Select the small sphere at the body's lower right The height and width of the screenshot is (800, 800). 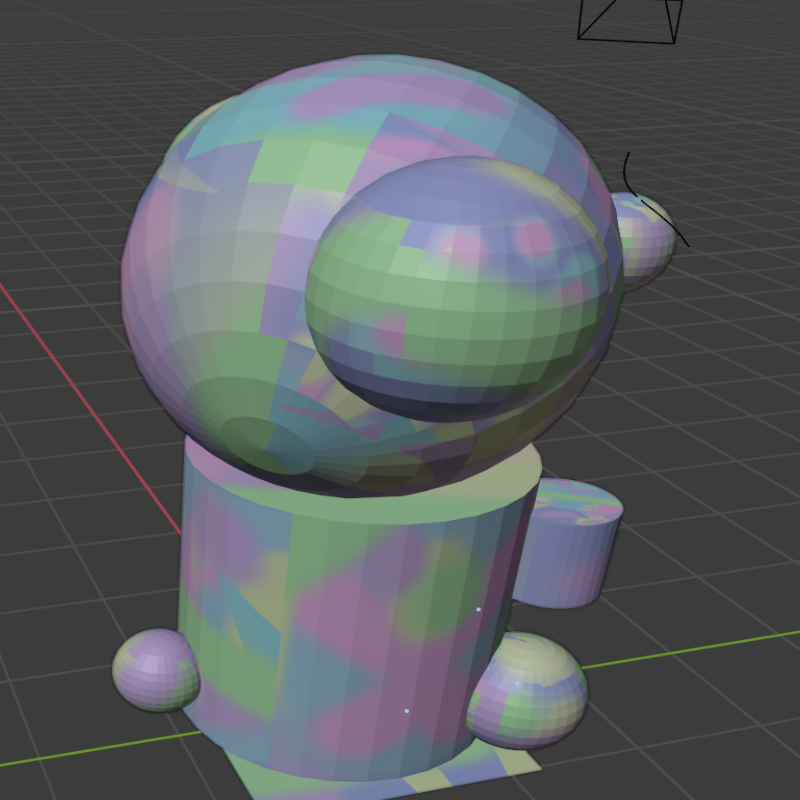point(530,692)
